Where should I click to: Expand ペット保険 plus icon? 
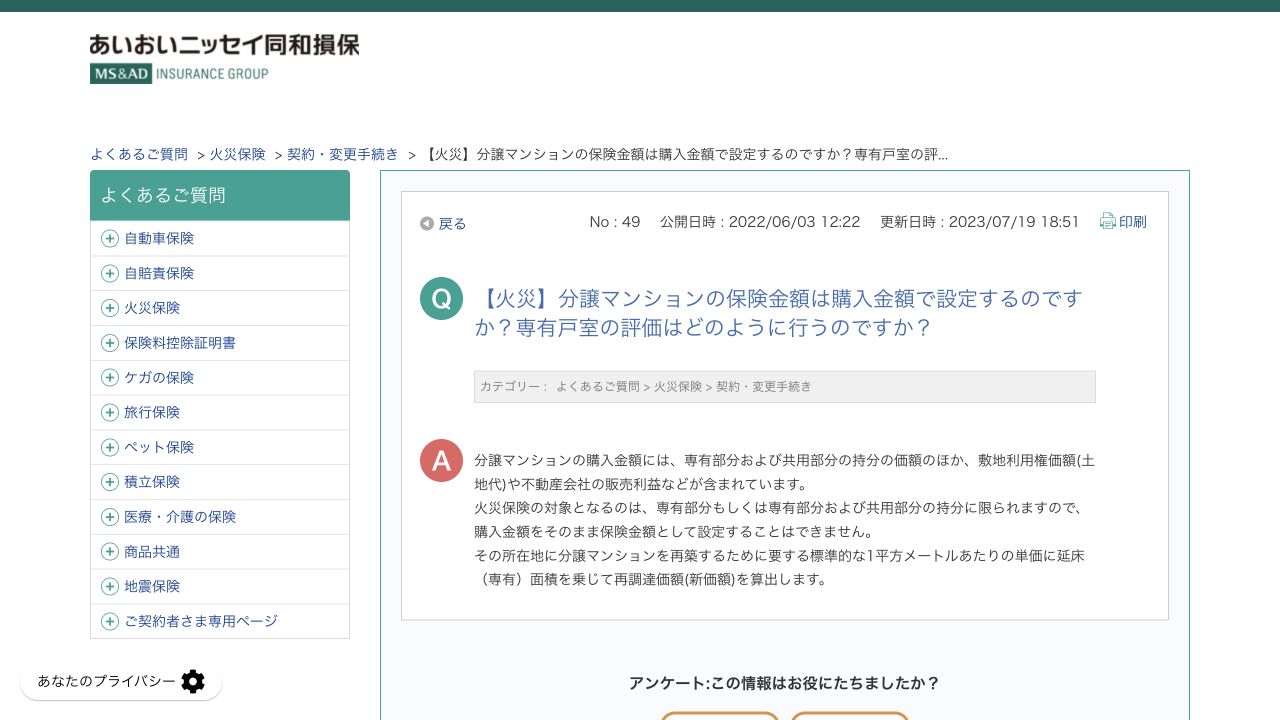(110, 447)
